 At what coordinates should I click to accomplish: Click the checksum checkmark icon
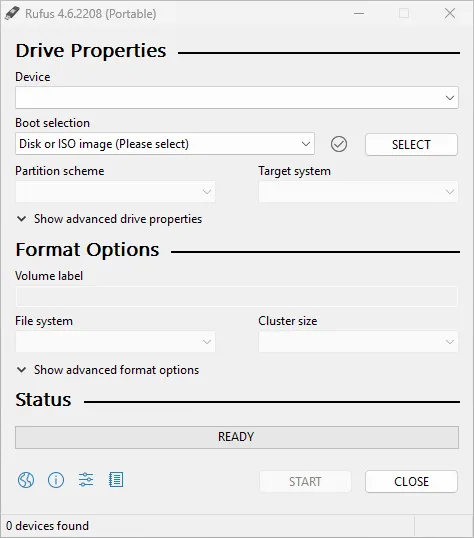tap(339, 144)
